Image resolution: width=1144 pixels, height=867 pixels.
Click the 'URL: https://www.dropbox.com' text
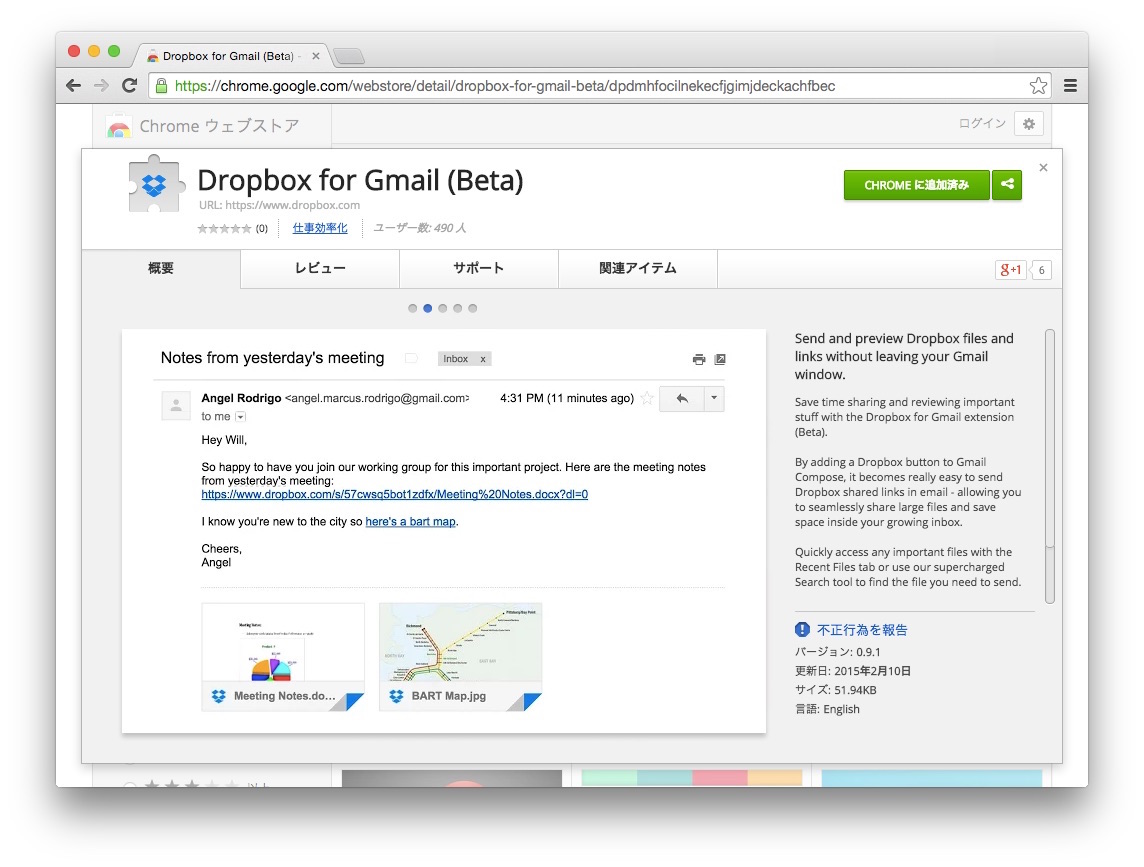click(x=279, y=205)
